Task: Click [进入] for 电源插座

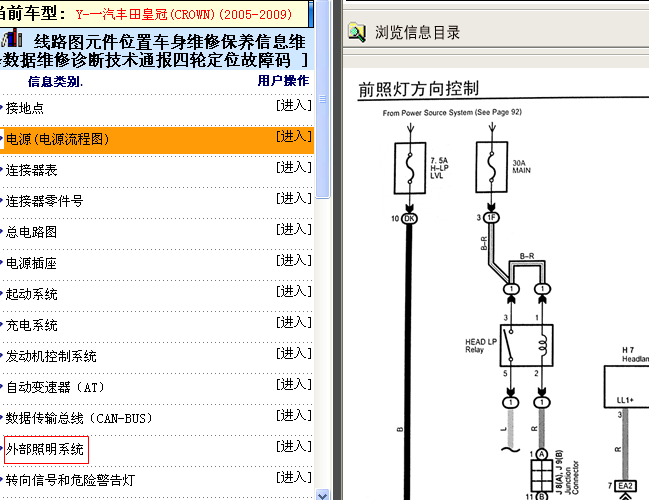Action: 294,261
